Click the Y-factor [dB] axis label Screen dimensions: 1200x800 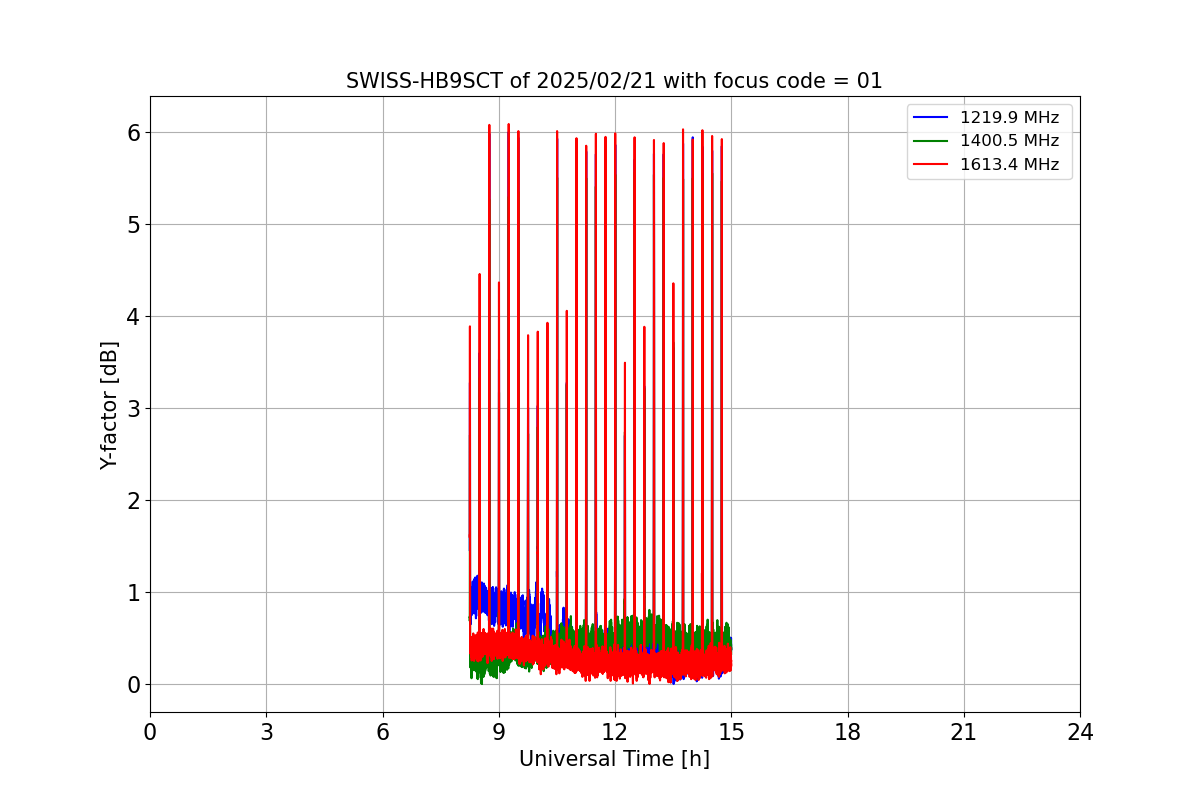(x=110, y=405)
